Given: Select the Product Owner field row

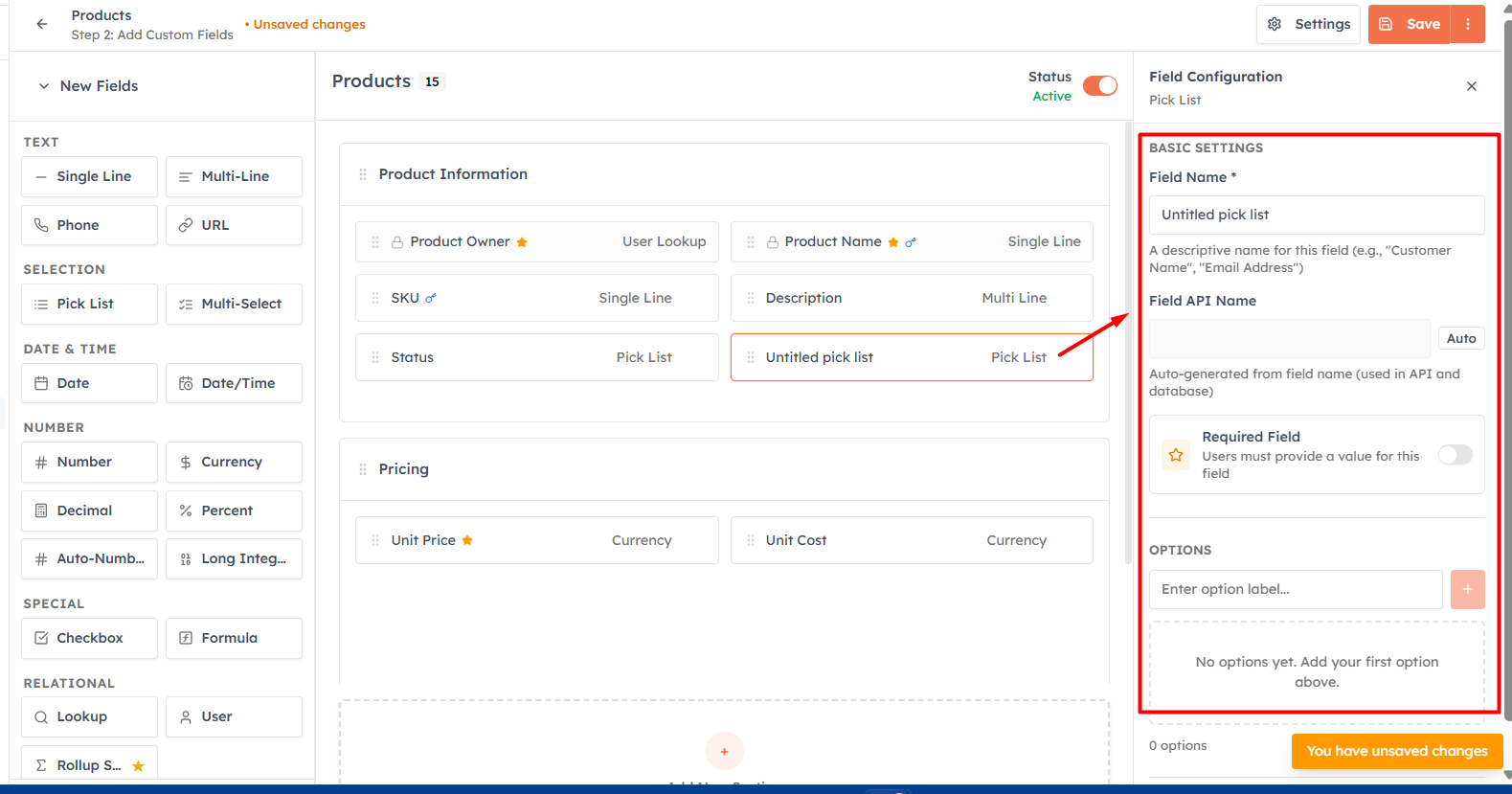Looking at the screenshot, I should point(536,241).
